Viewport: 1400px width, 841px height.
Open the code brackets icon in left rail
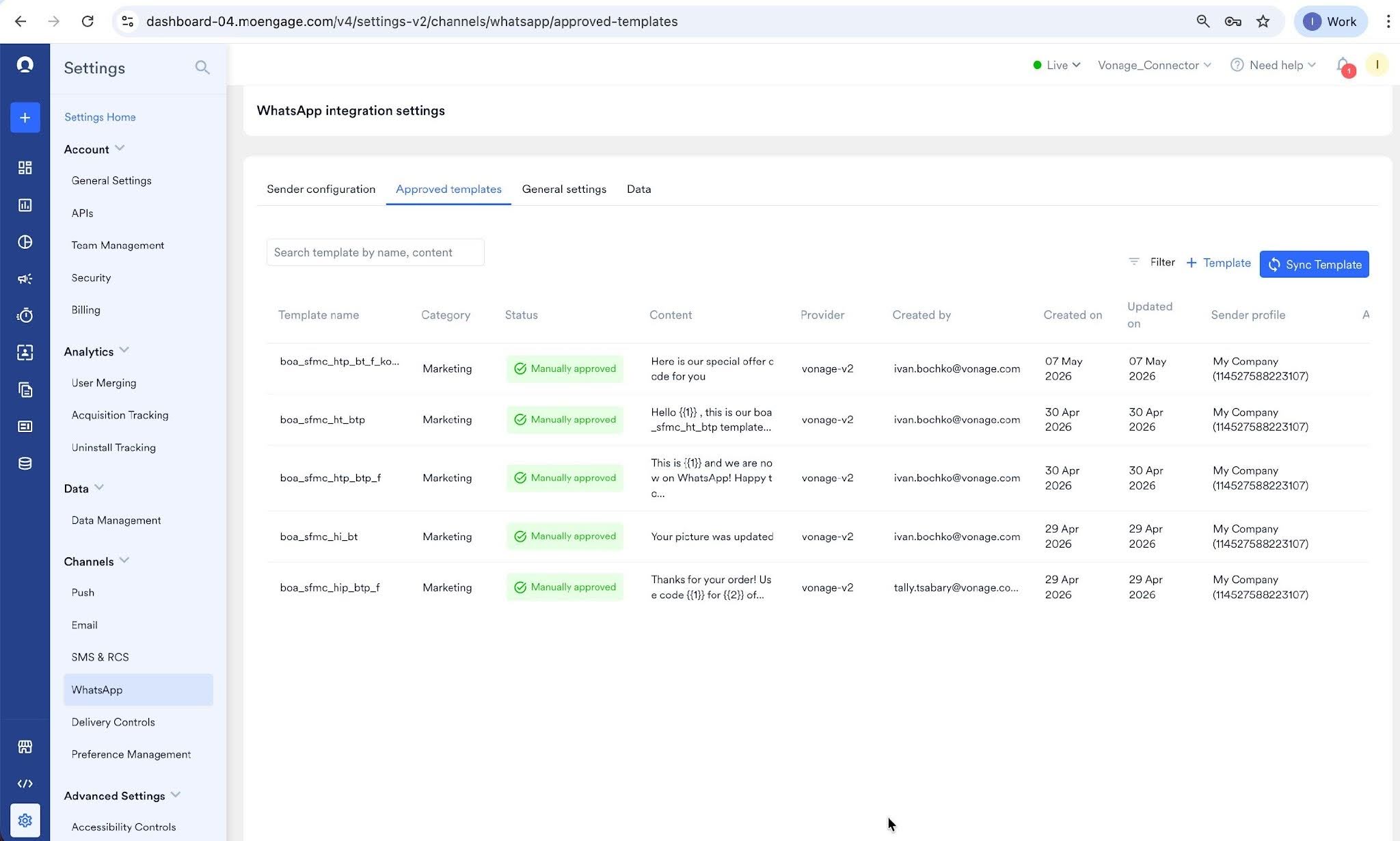point(25,784)
